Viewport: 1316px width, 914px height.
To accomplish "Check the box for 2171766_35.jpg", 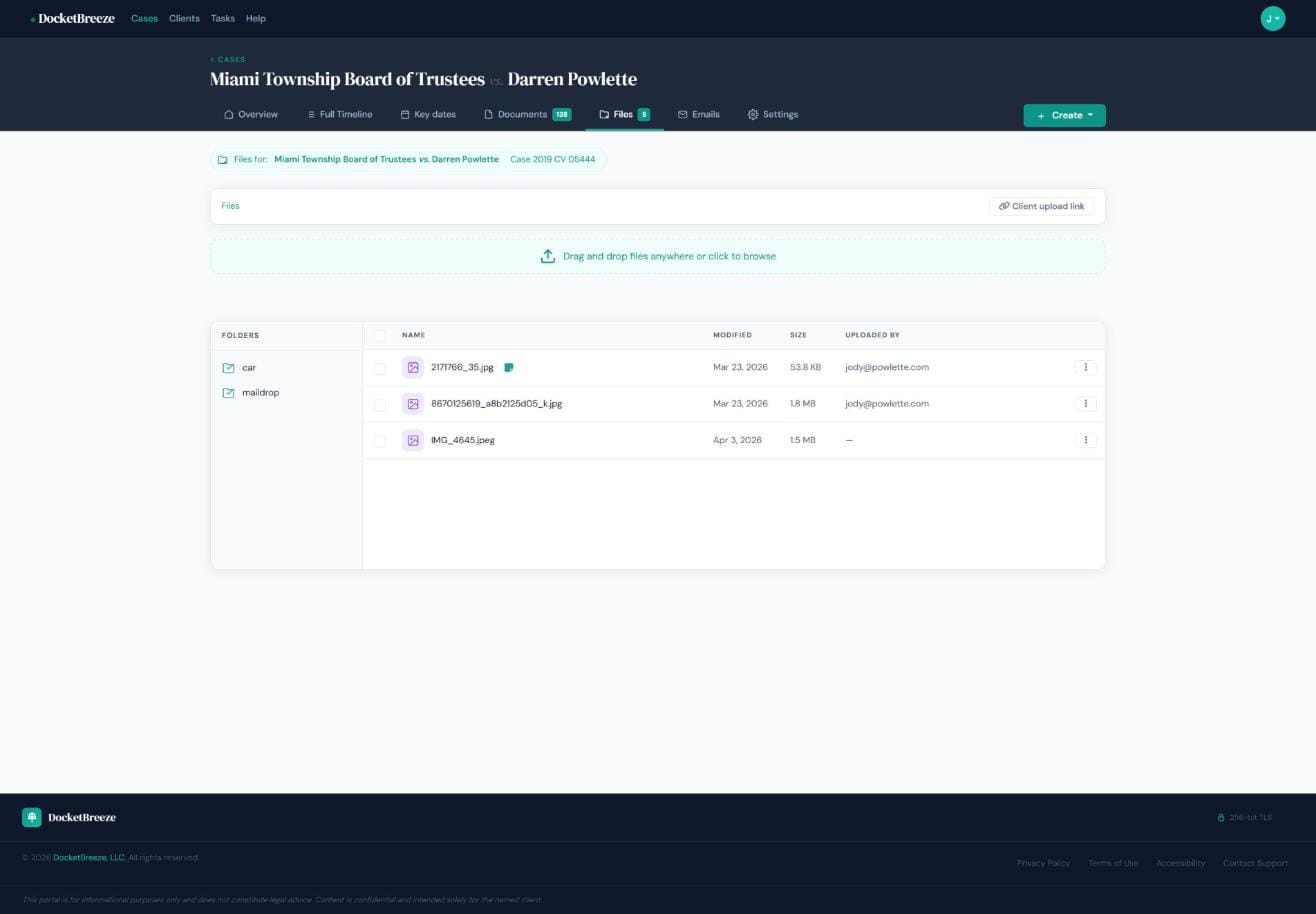I will point(380,368).
